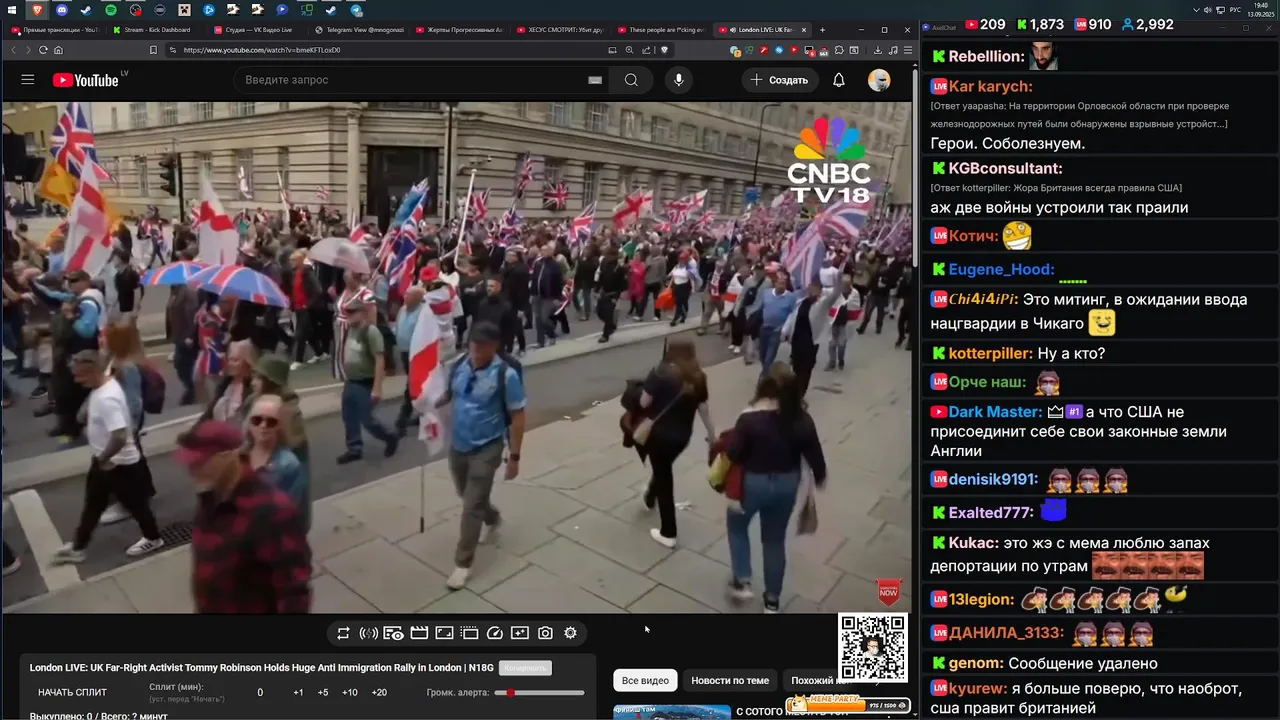This screenshot has width=1280, height=720.
Task: Open Telegram from the taskbar
Action: (x=356, y=10)
